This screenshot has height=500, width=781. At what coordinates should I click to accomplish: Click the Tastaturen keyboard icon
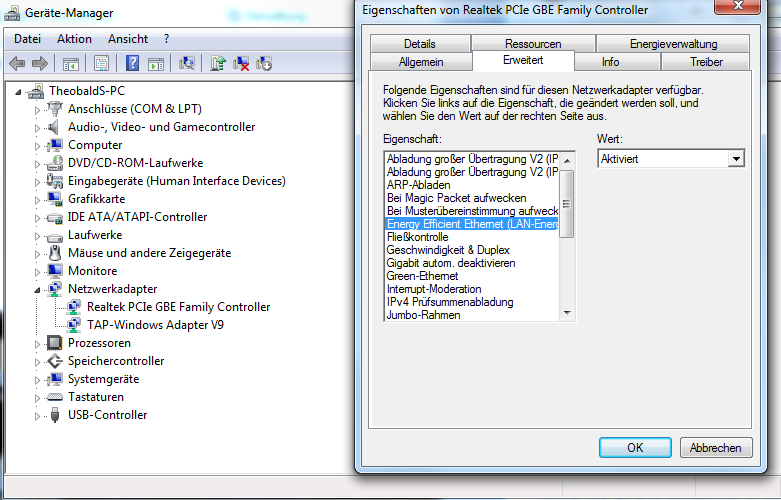tap(54, 397)
